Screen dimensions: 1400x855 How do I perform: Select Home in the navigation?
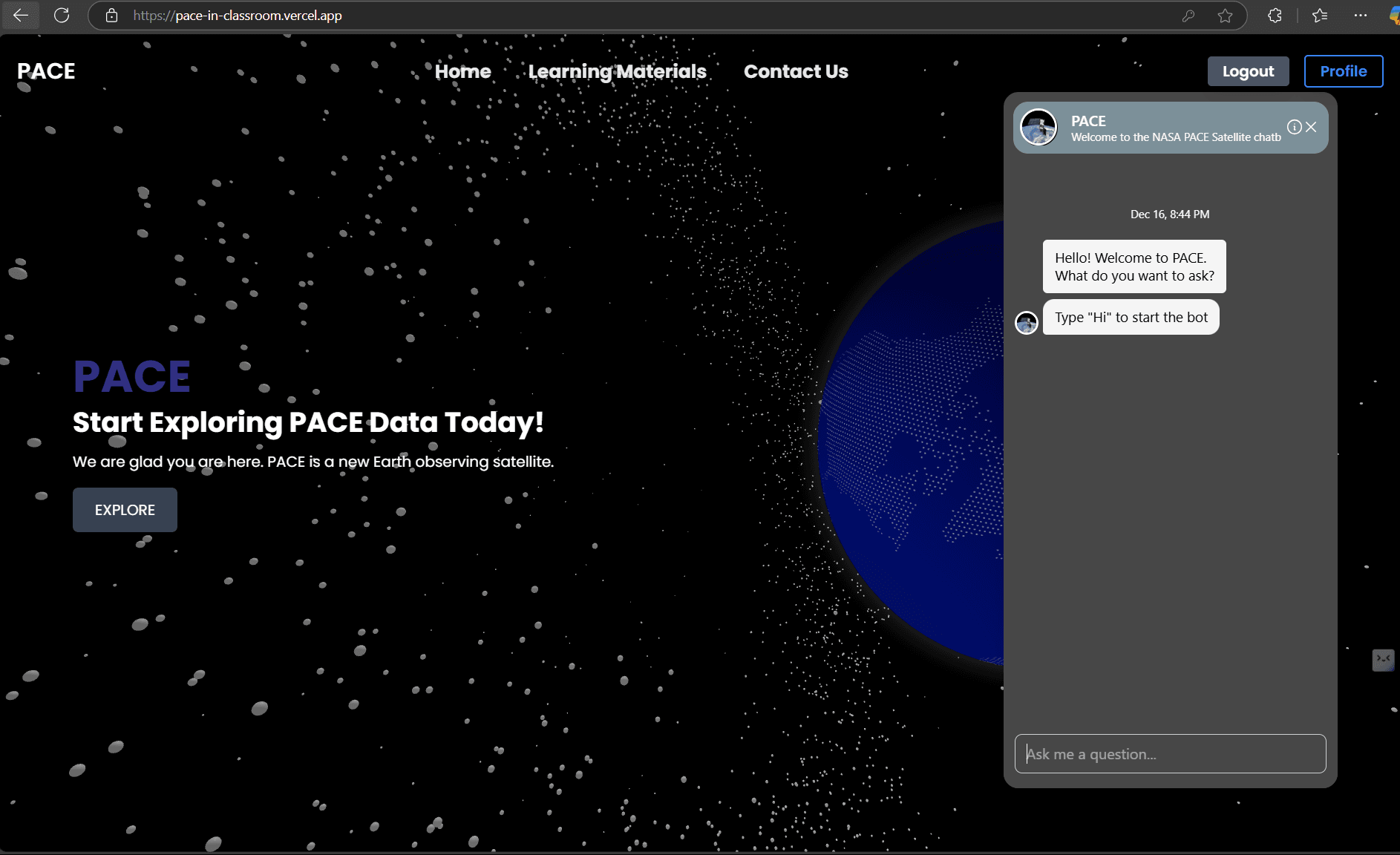point(462,71)
